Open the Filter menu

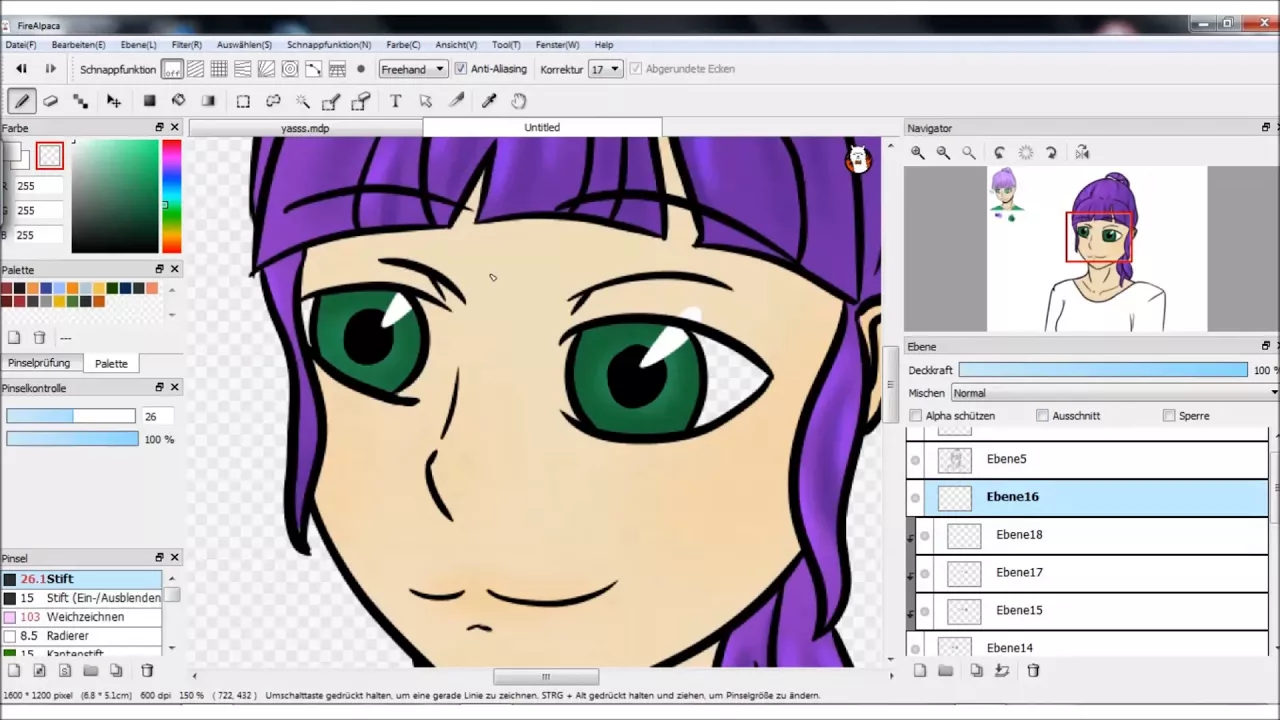click(x=187, y=45)
